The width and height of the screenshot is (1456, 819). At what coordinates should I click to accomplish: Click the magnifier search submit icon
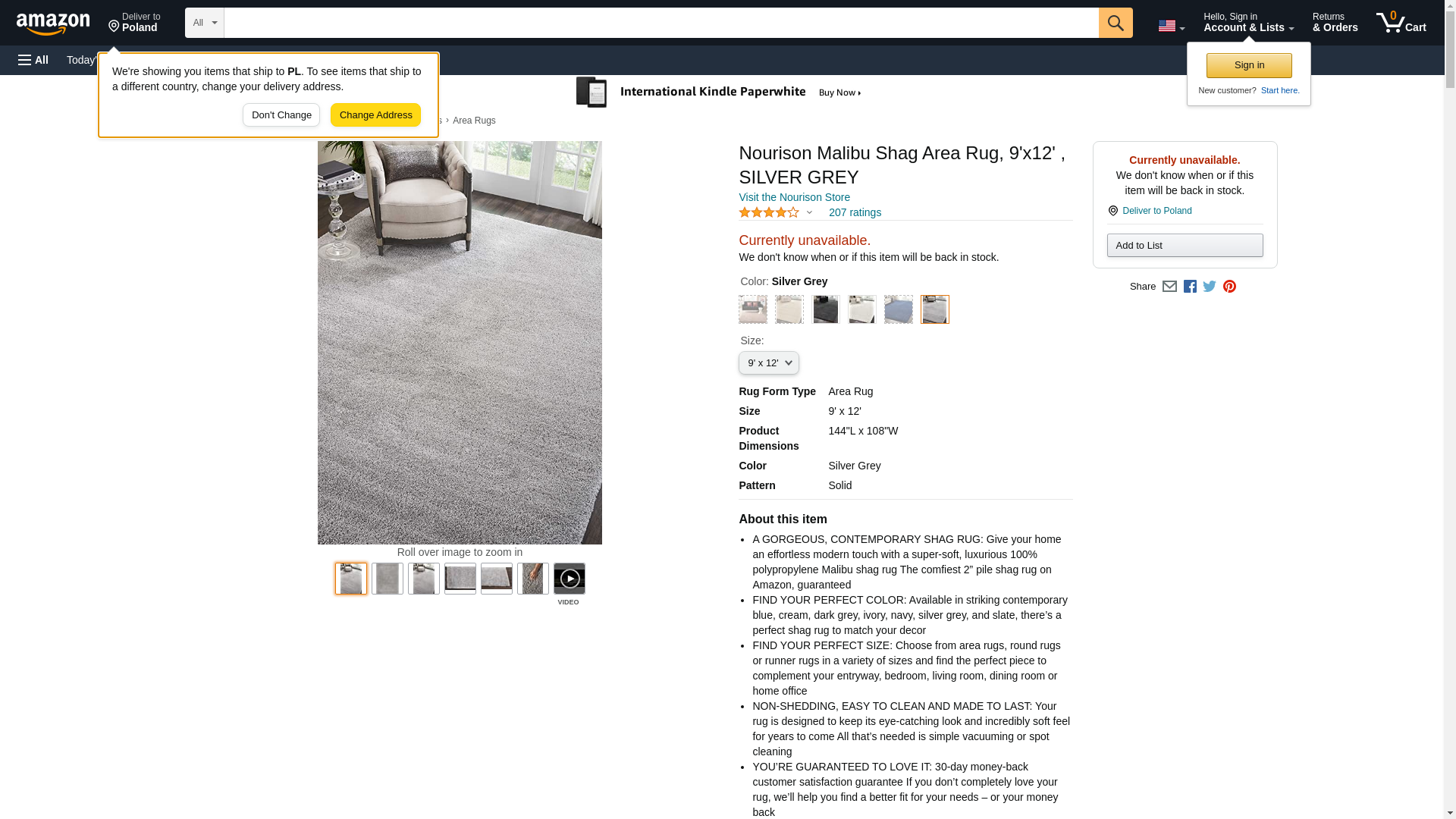tap(1115, 23)
